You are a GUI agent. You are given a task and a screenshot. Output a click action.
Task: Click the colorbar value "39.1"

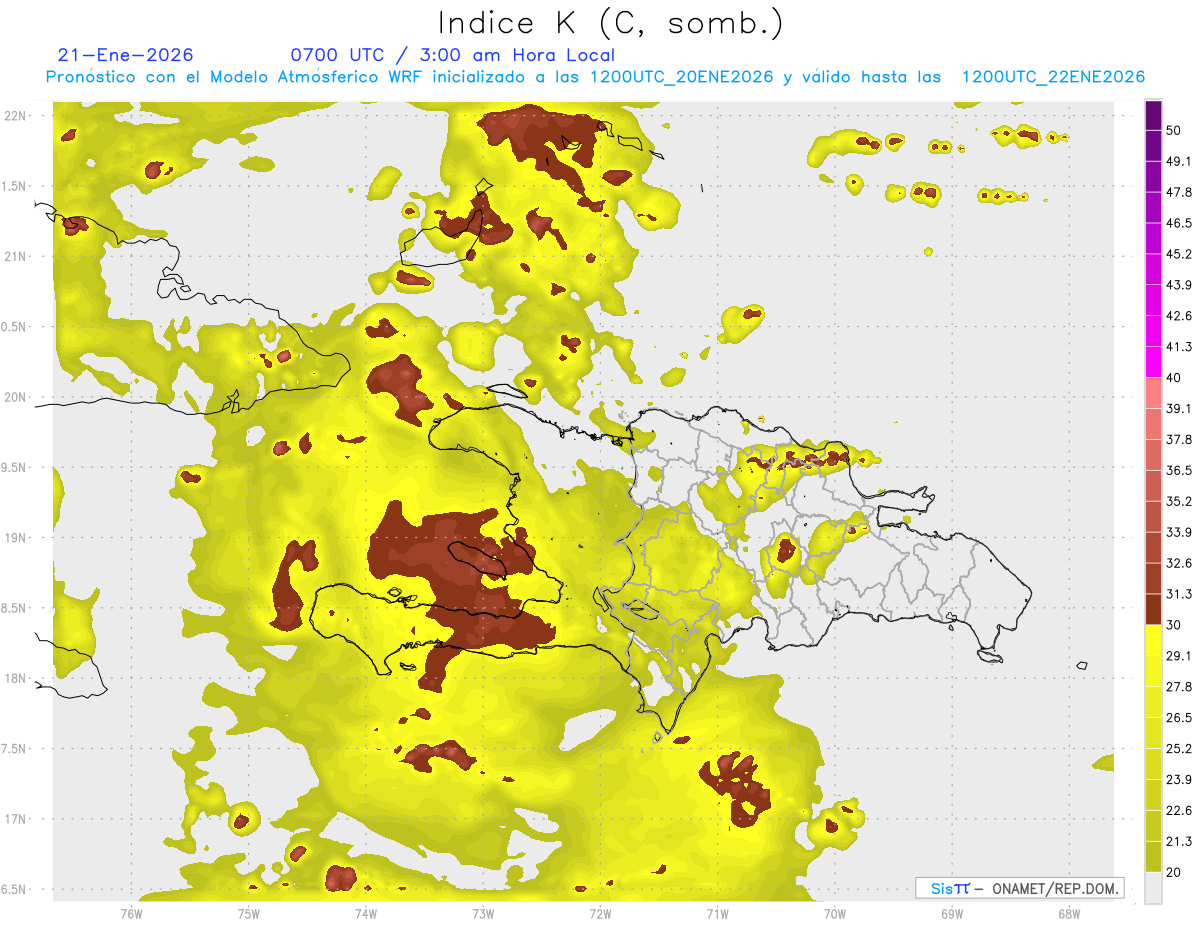[x=1180, y=409]
